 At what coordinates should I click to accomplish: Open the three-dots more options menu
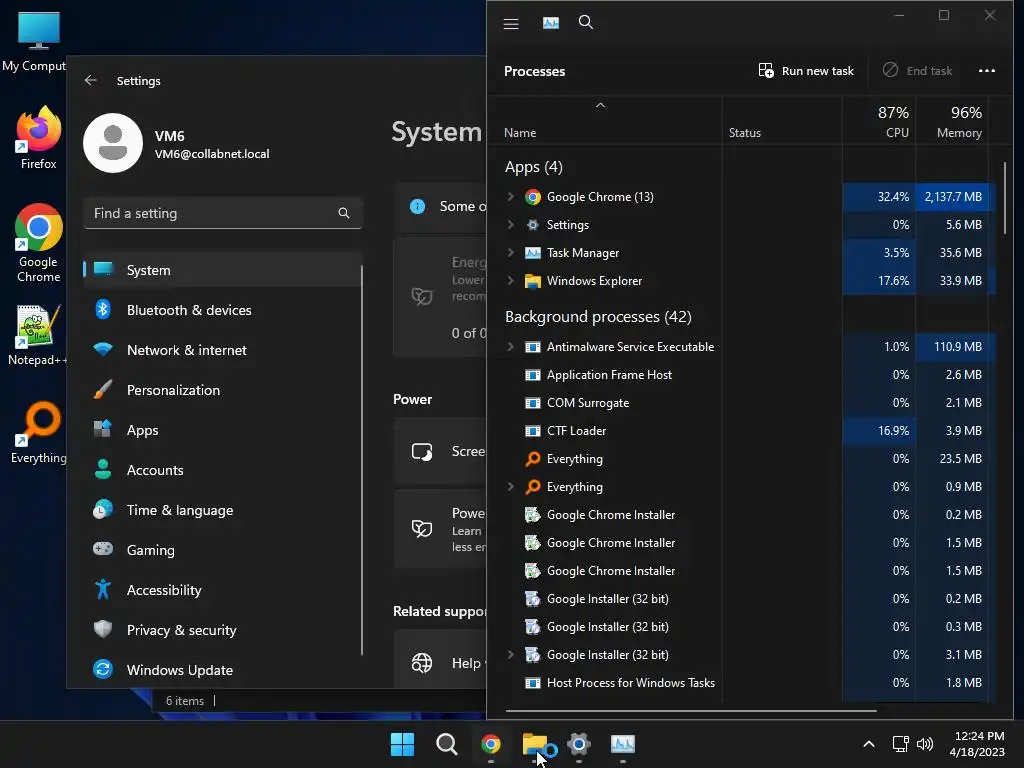(x=987, y=71)
